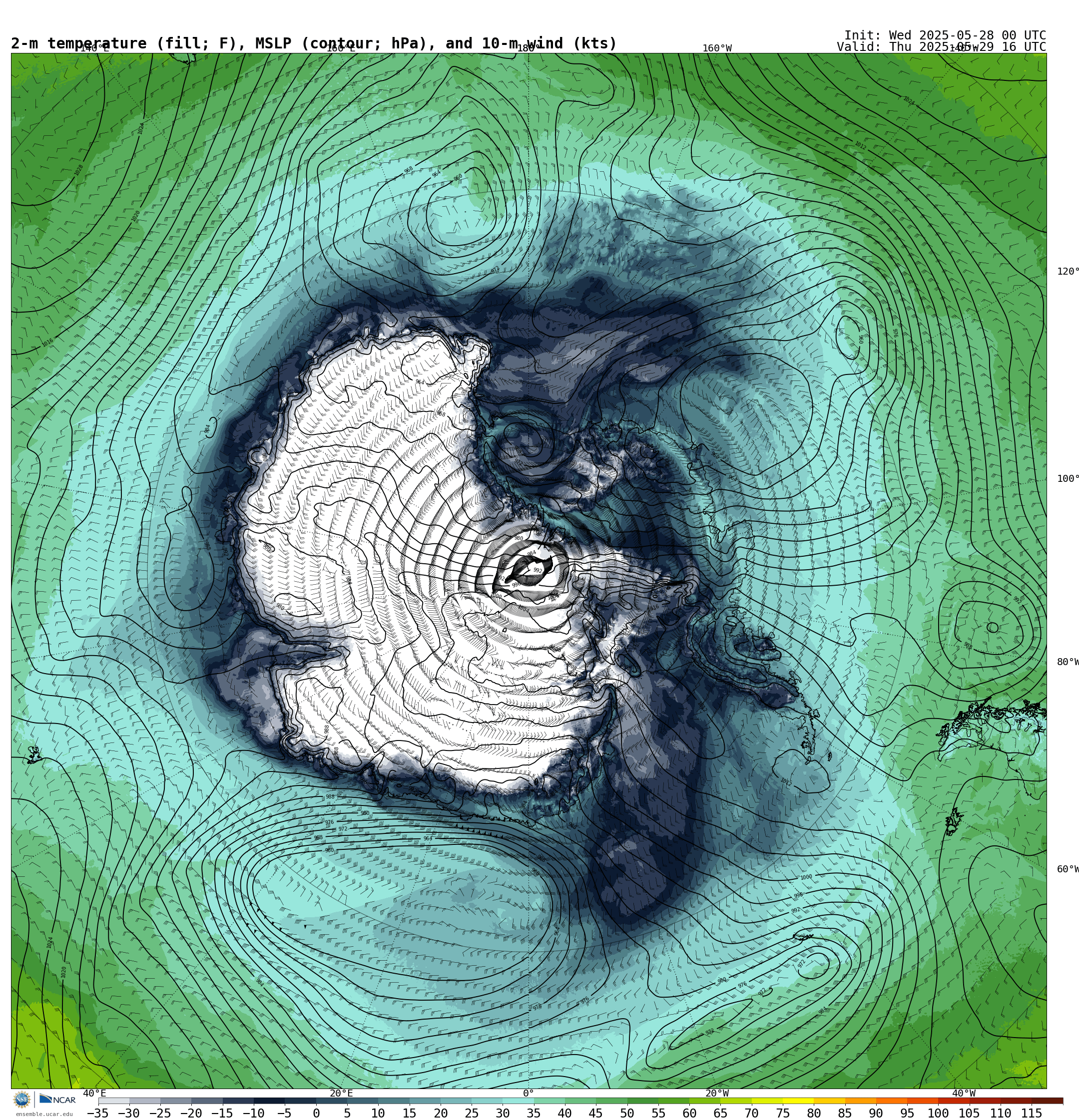This screenshot has height=1120, width=1079.
Task: Click the -35 colorbar tick label
Action: (98, 1113)
